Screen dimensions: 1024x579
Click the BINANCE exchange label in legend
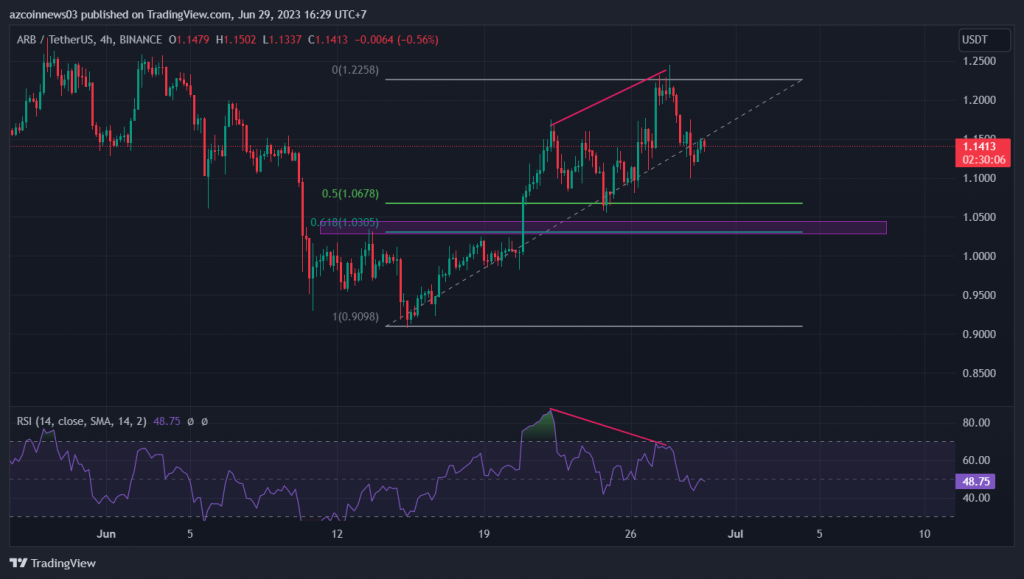(x=140, y=40)
